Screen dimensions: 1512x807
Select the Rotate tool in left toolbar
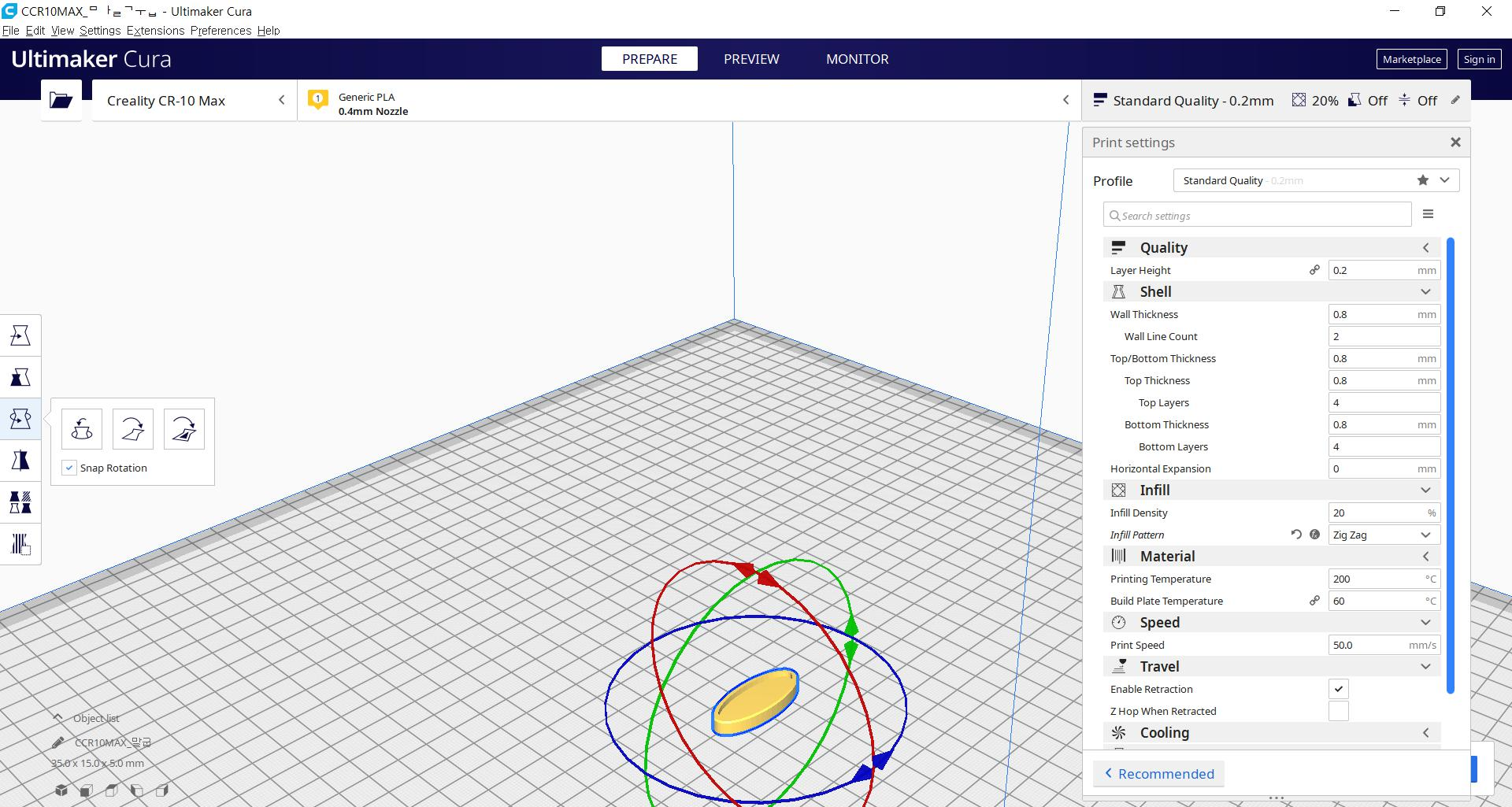[20, 419]
